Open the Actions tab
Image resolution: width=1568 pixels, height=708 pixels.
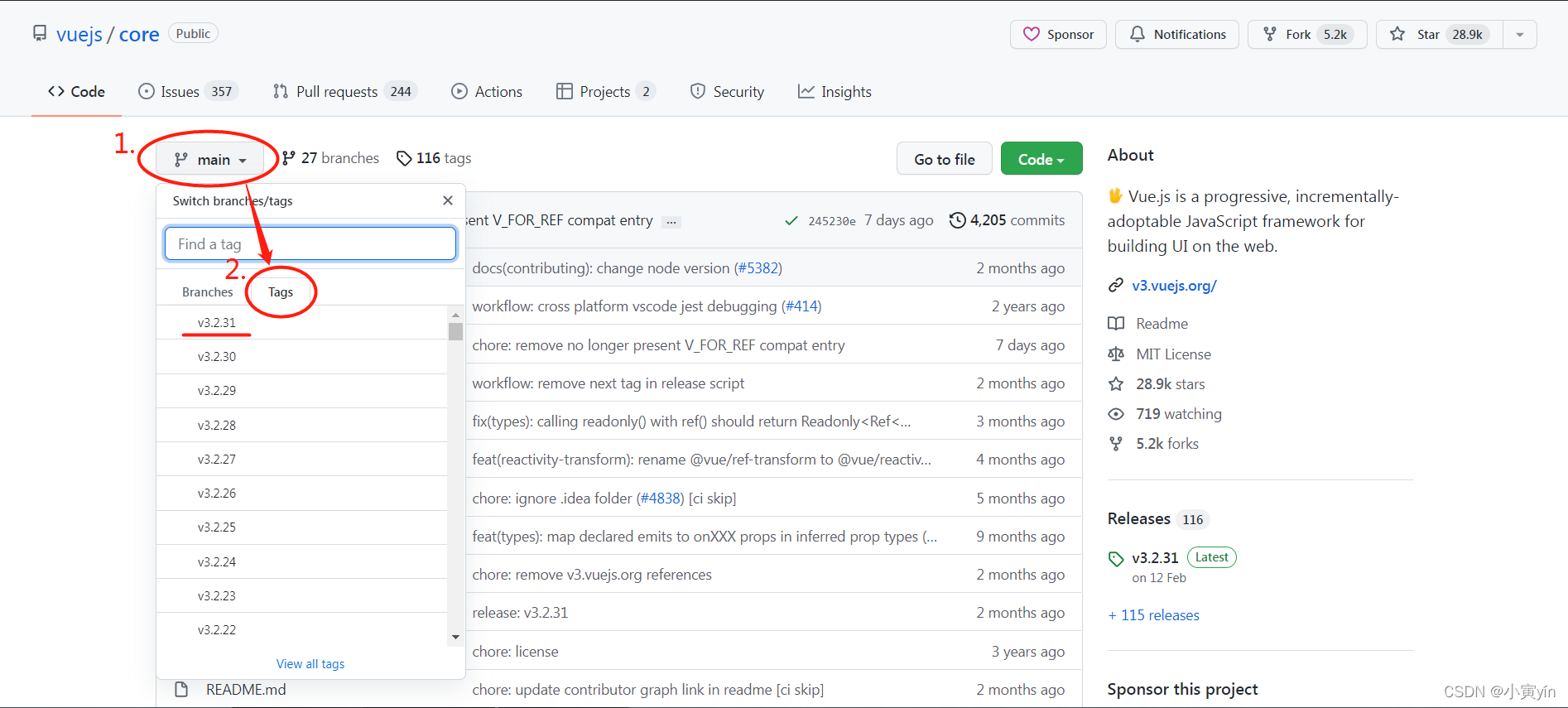coord(487,92)
